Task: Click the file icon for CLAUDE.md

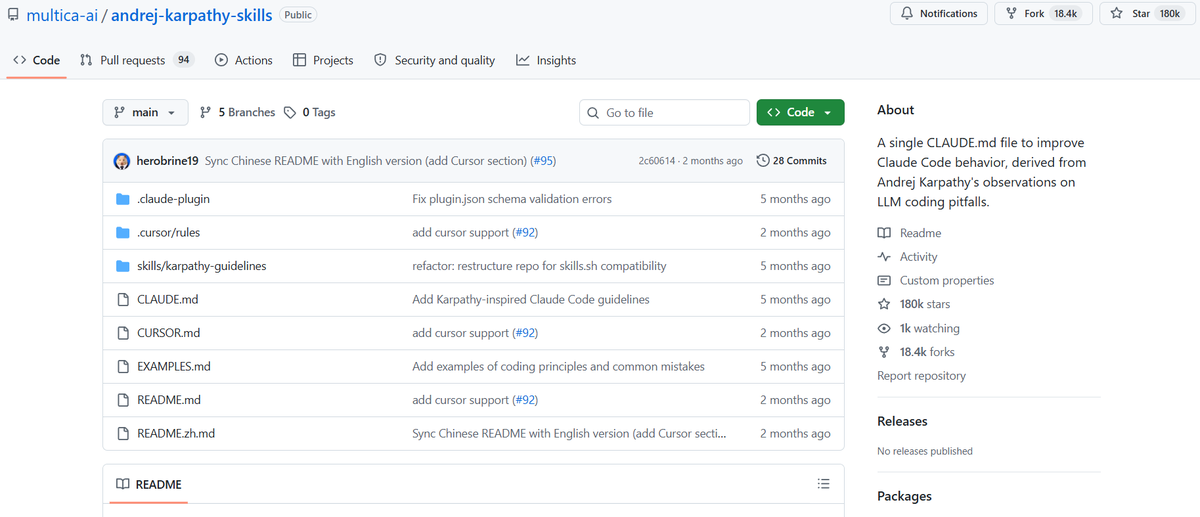Action: pyautogui.click(x=123, y=299)
